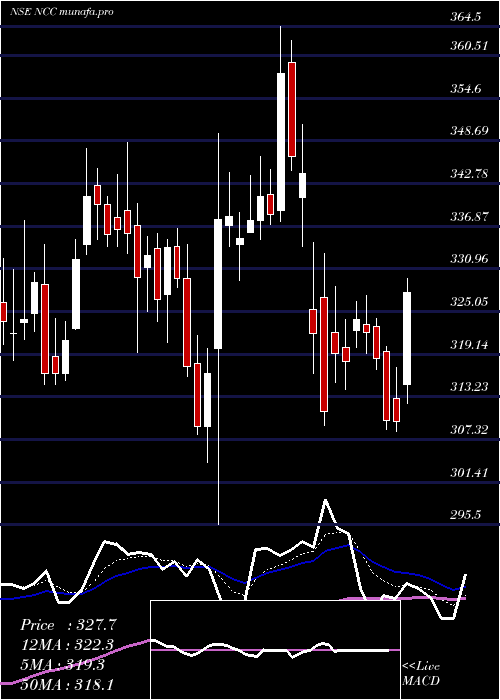Select the 342.78 price axis label
This screenshot has width=500, height=700.
click(x=468, y=174)
